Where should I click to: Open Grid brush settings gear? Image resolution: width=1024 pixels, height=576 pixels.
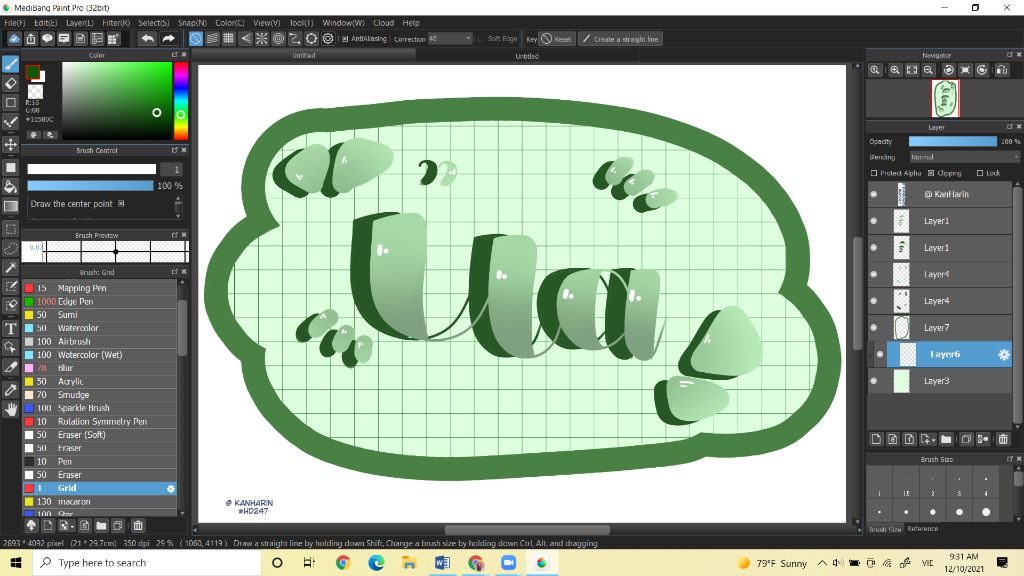tap(171, 488)
